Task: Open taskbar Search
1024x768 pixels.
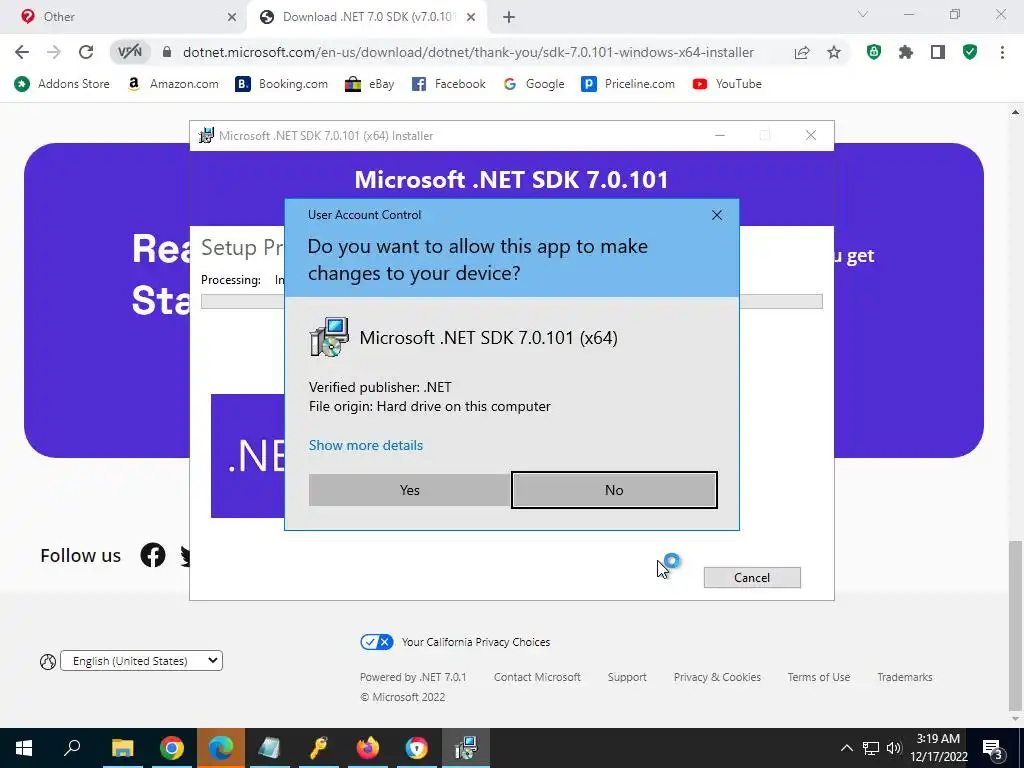Action: click(x=72, y=748)
